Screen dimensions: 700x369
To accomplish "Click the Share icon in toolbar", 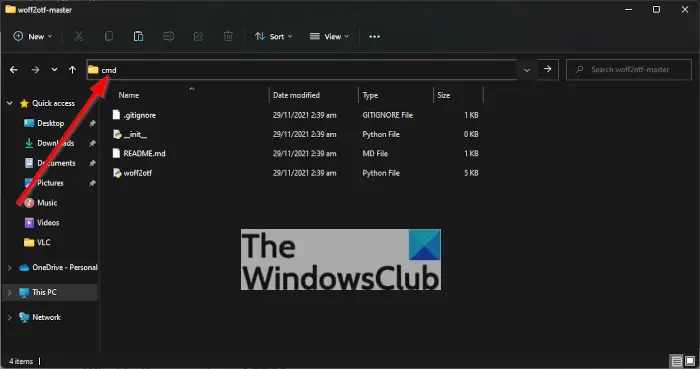I will (x=198, y=37).
